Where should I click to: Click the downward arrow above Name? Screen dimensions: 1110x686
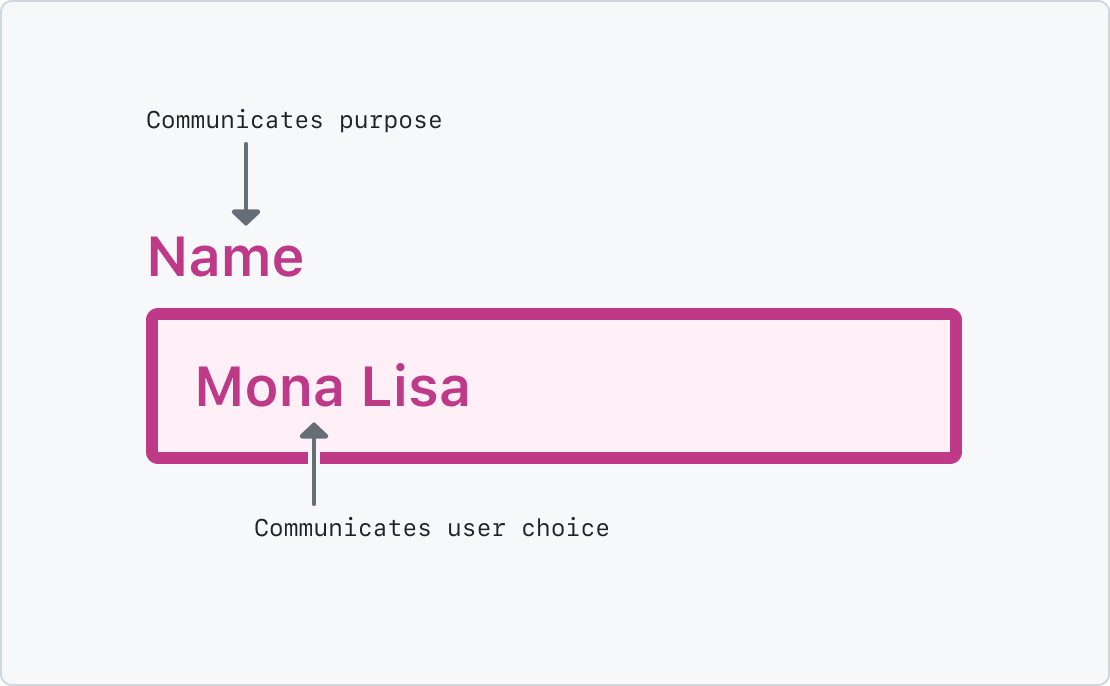click(245, 180)
